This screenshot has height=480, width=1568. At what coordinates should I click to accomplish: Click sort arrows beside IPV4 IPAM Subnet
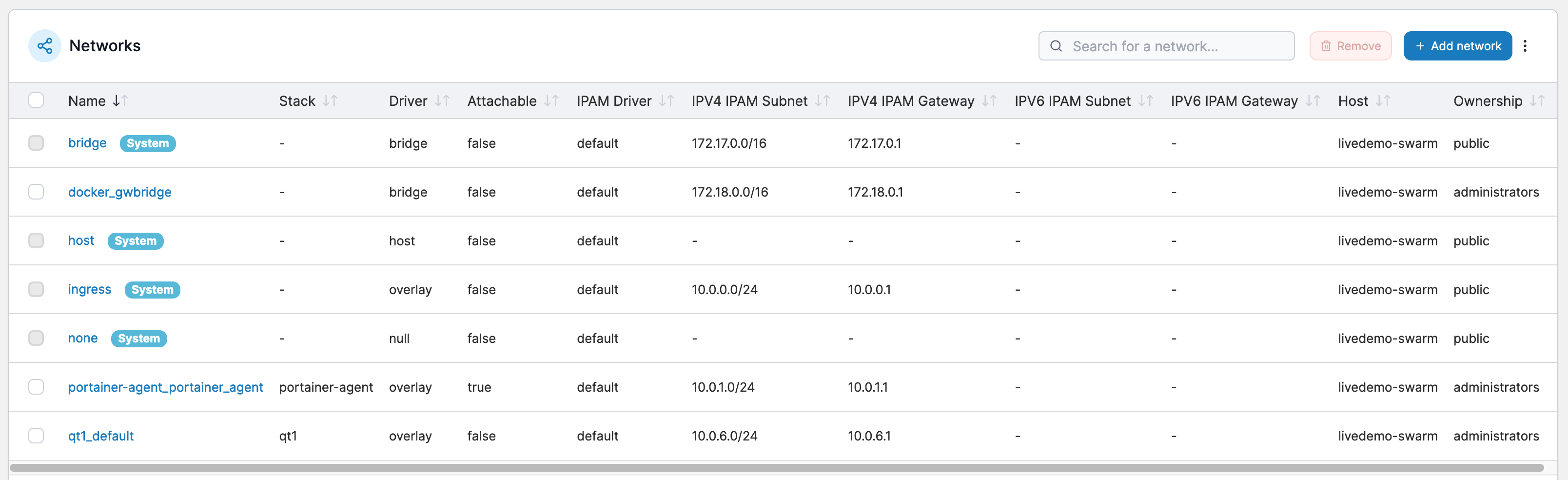tap(823, 100)
